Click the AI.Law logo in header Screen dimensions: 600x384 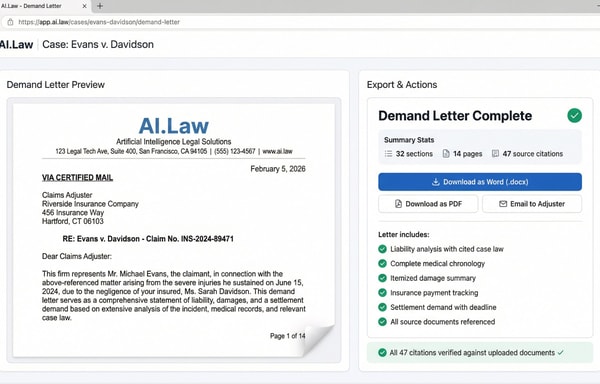[x=16, y=44]
